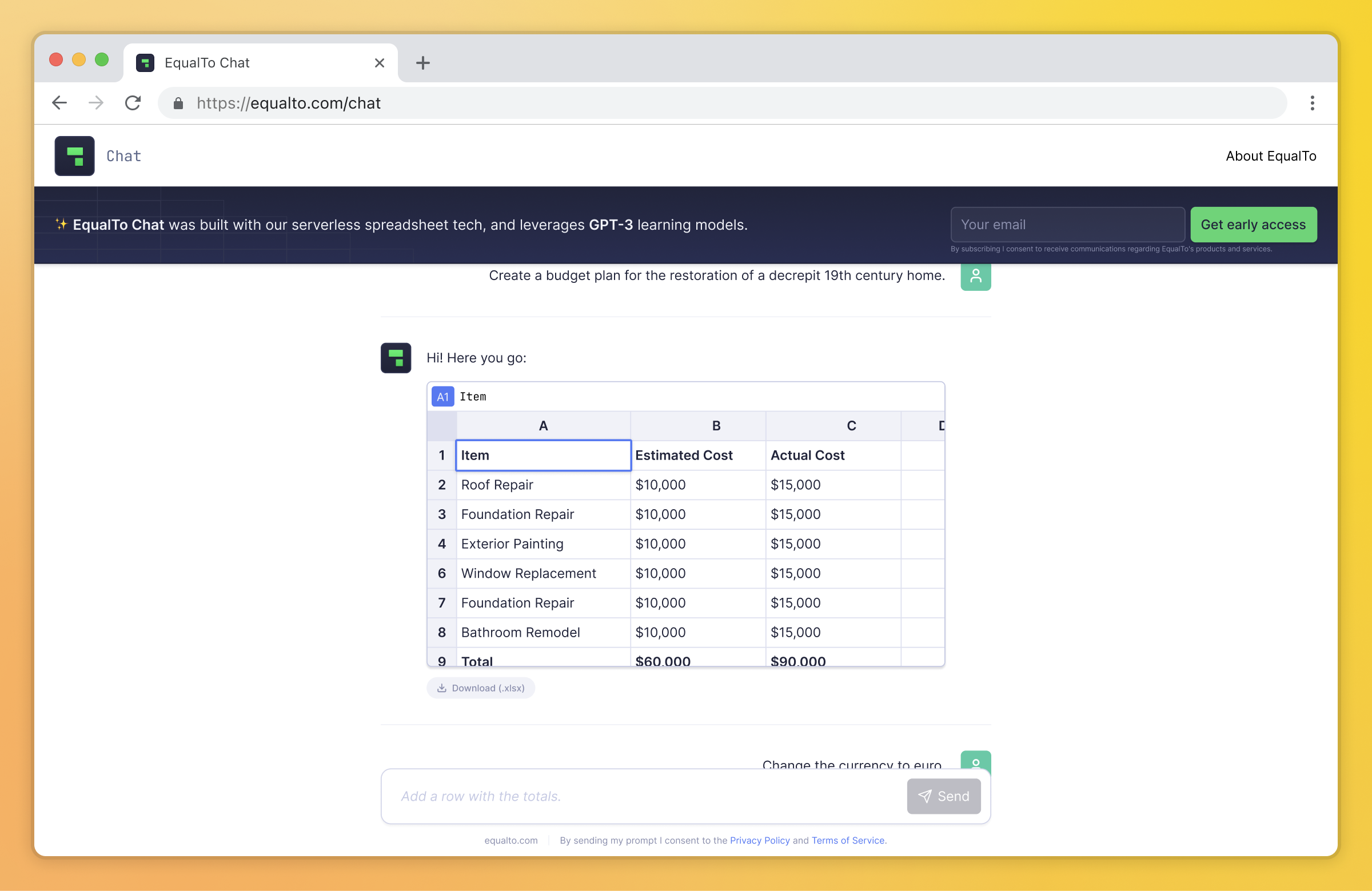The width and height of the screenshot is (1372, 891).
Task: Click the macOS yellow minimize window button
Action: point(79,59)
